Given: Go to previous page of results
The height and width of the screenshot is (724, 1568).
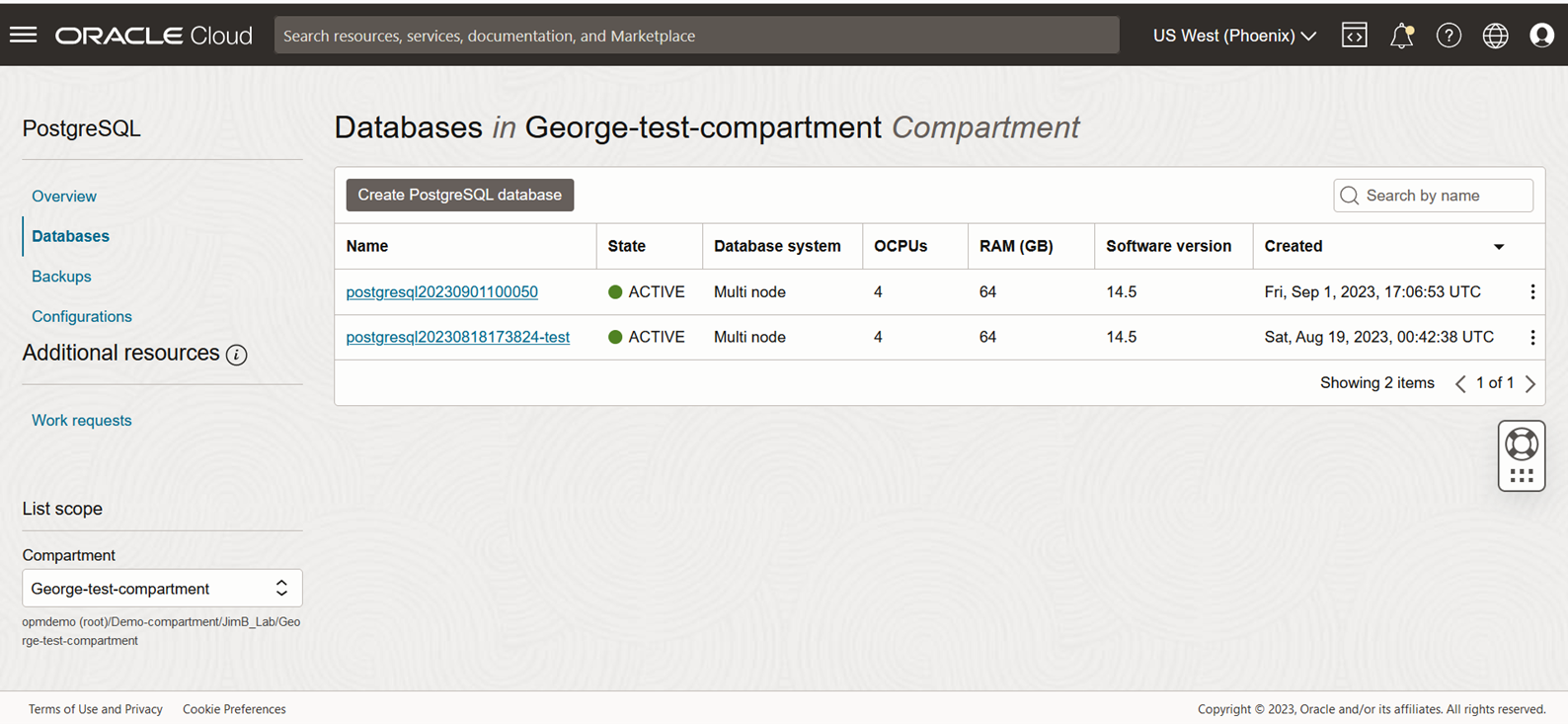Looking at the screenshot, I should pyautogui.click(x=1460, y=383).
